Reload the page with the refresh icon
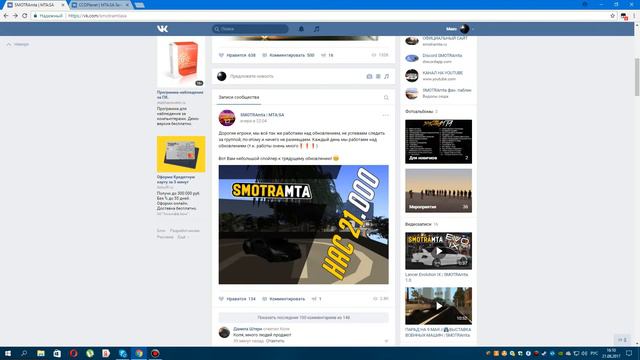 [24, 16]
